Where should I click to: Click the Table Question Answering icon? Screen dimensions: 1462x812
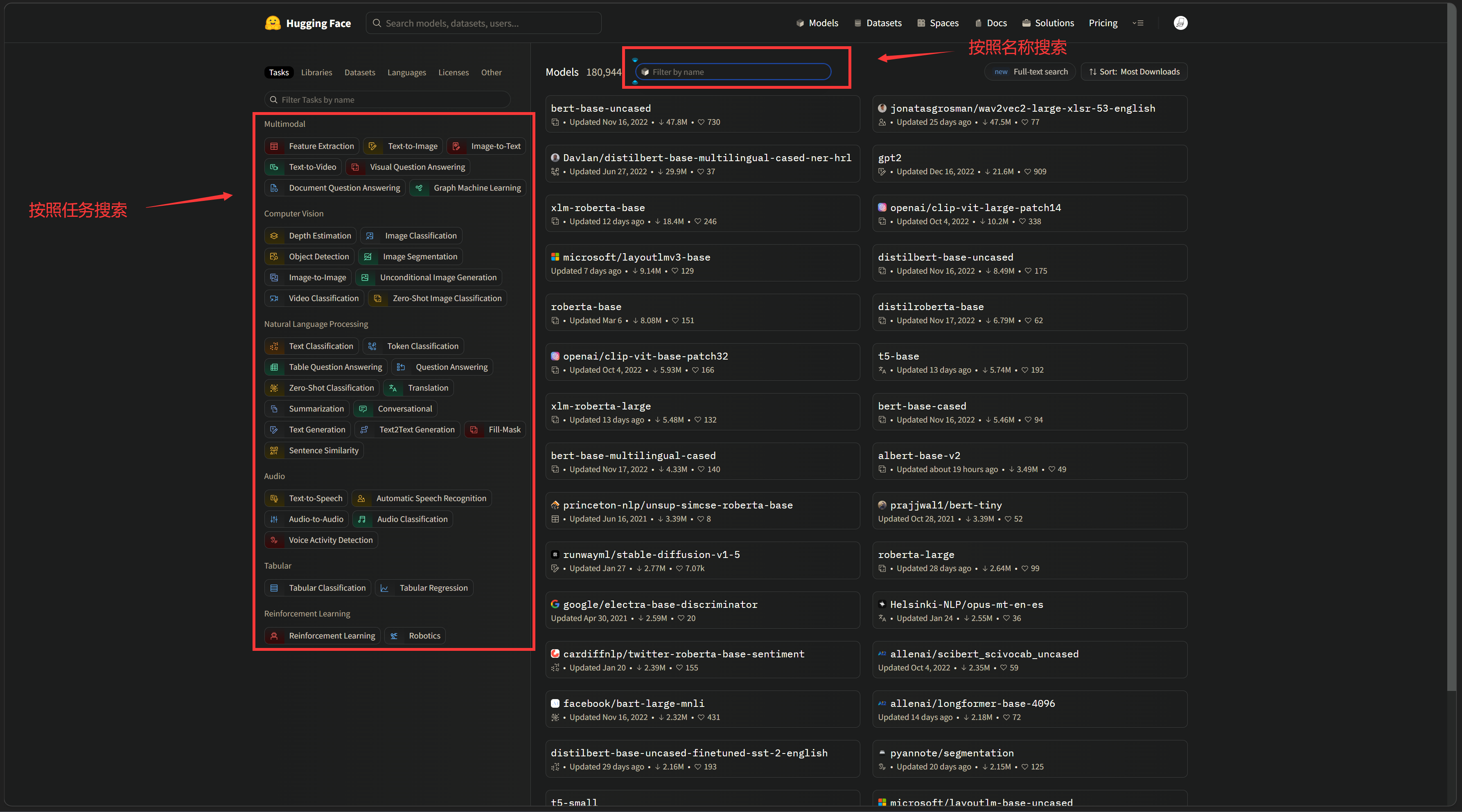(274, 367)
